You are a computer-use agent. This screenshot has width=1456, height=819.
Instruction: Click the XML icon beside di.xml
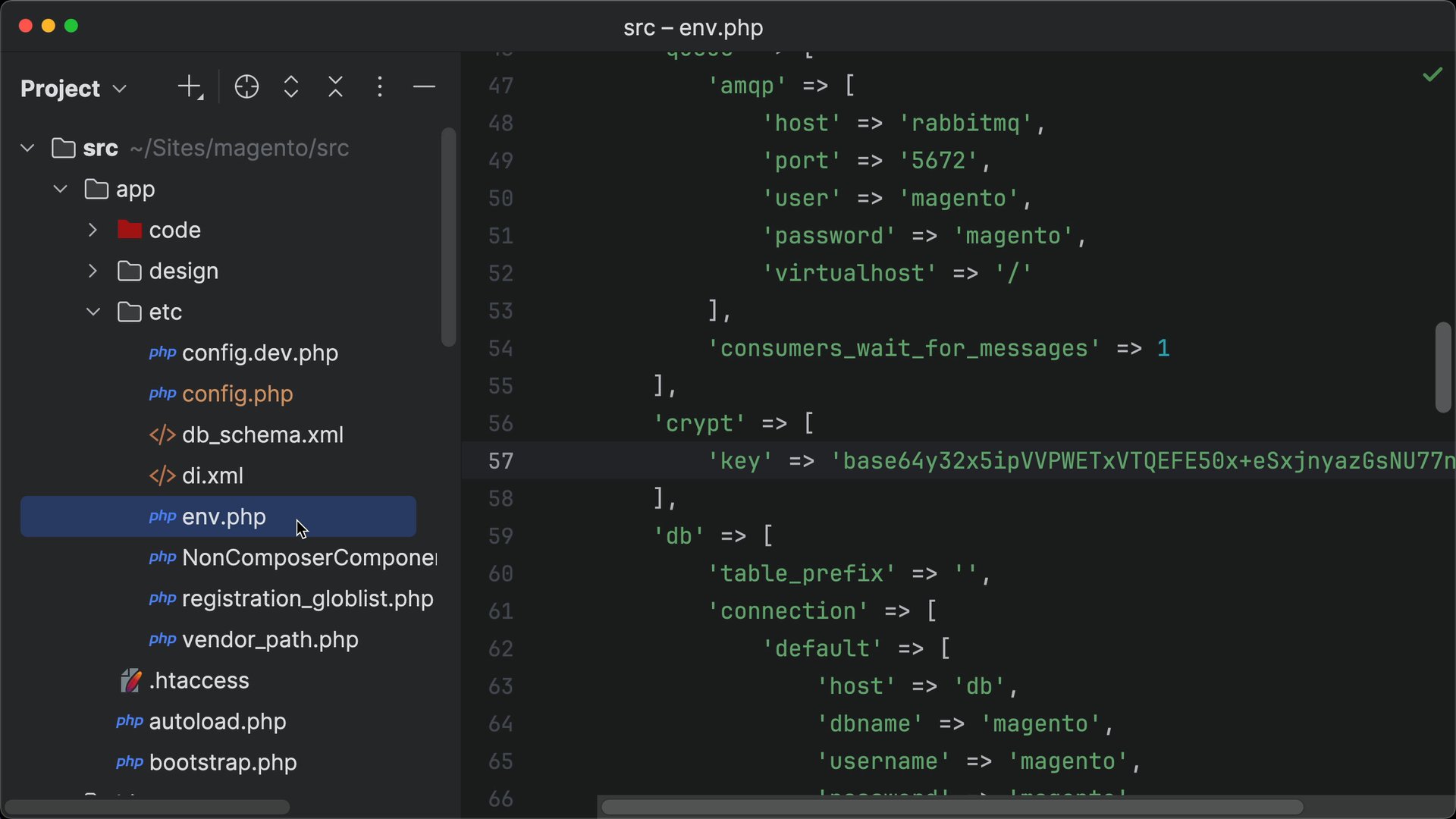[162, 475]
